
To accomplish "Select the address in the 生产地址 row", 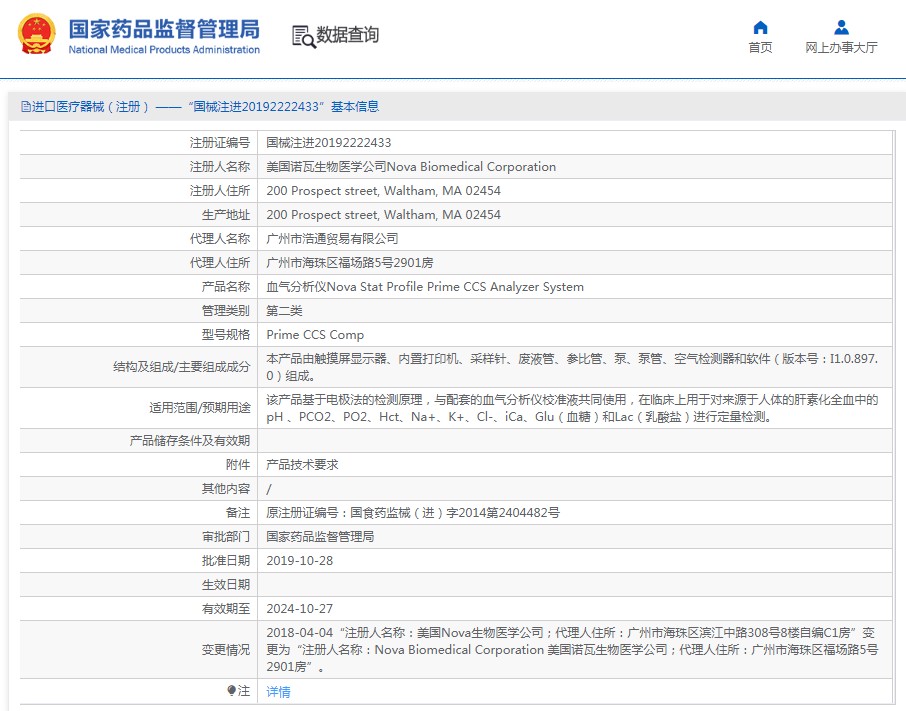I will [x=383, y=215].
